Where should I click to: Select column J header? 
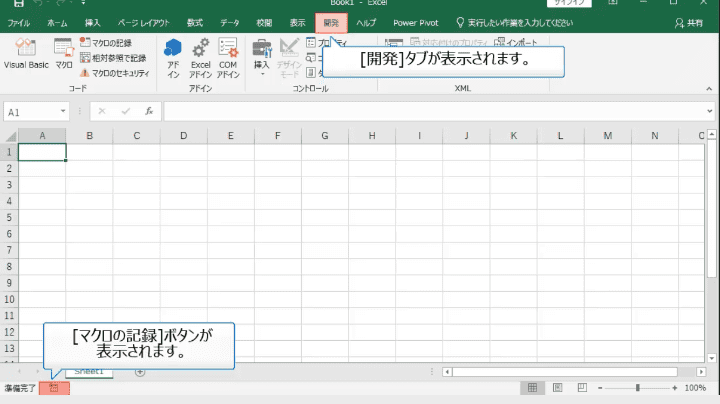[x=466, y=136]
